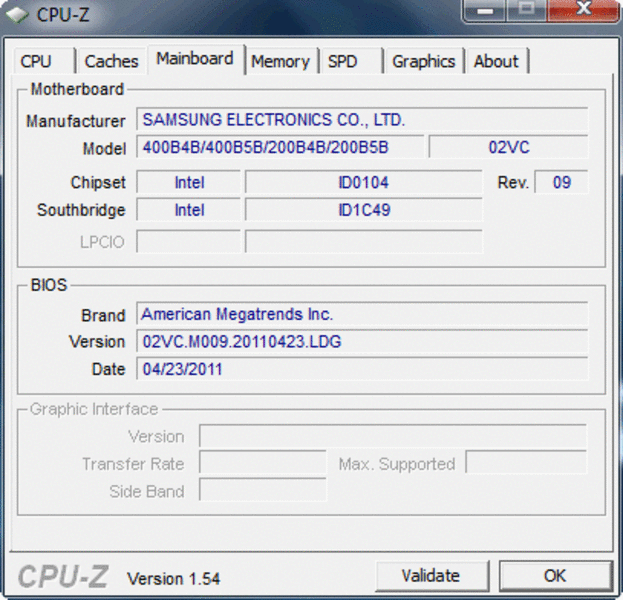Open the Caches tab
623x600 pixels.
tap(112, 61)
